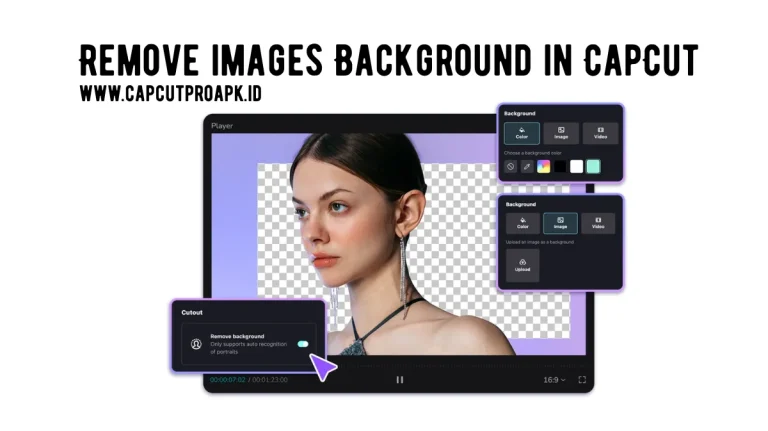Click the current timecode 00:00:07:02
Screen dimensions: 768x431
point(228,380)
